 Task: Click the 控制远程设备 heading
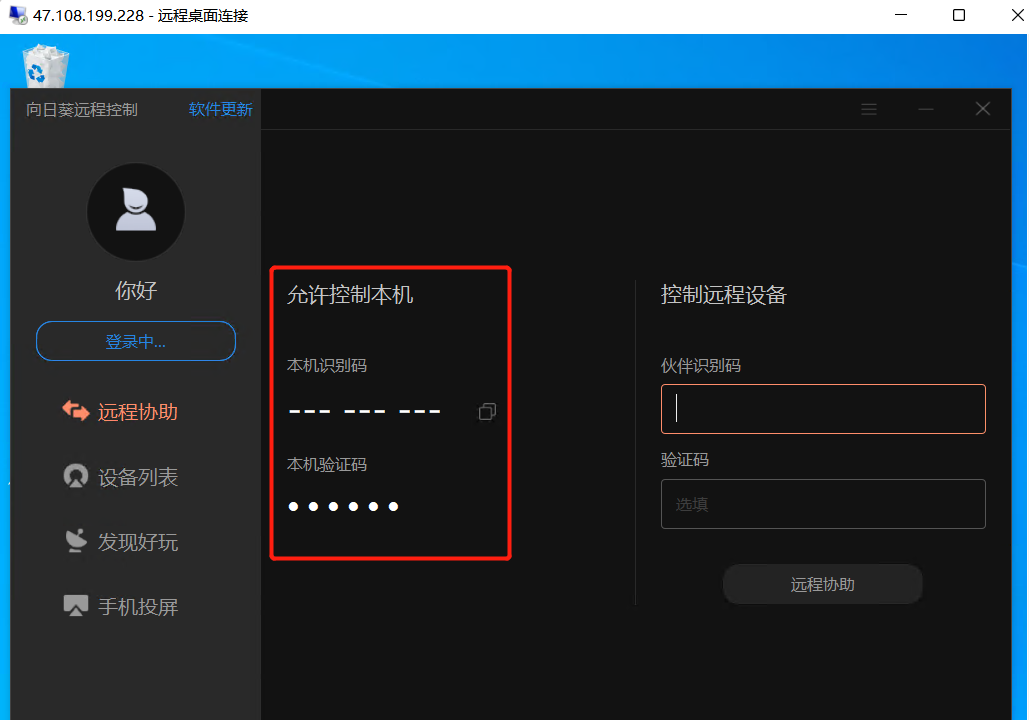pos(723,295)
